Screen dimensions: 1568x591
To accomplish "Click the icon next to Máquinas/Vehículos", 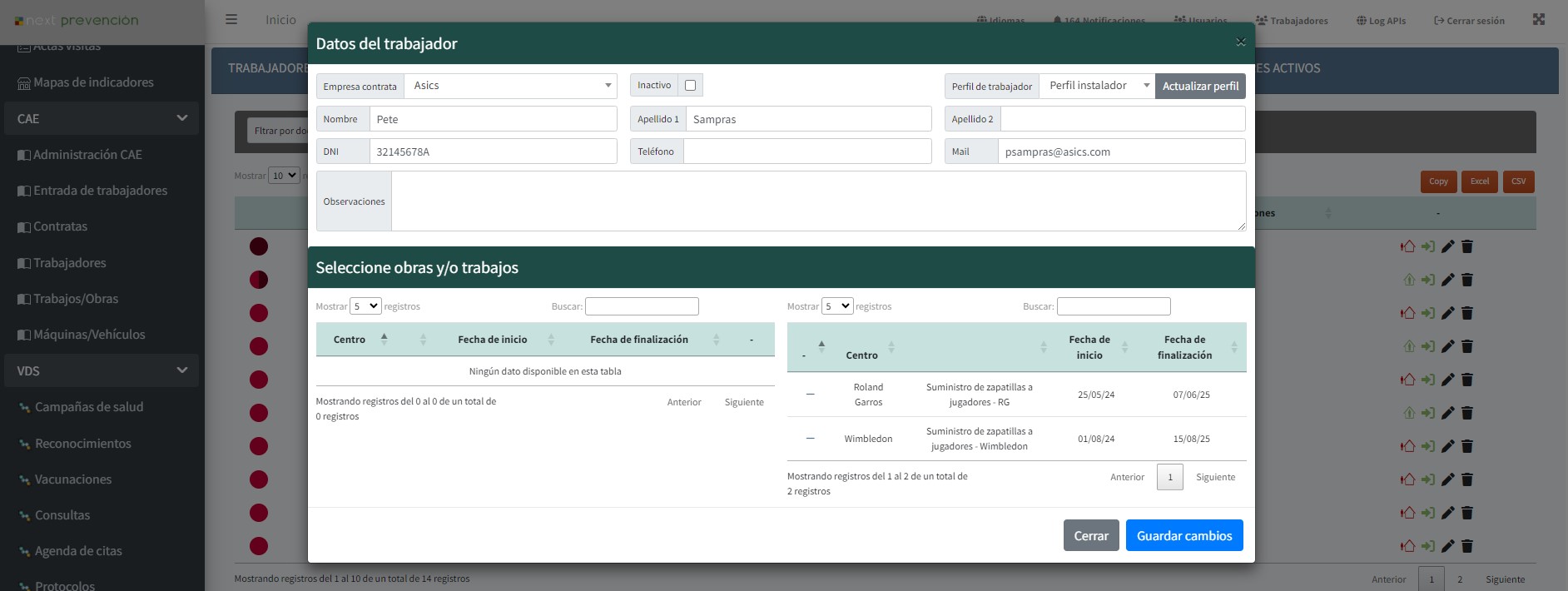I will click(24, 335).
